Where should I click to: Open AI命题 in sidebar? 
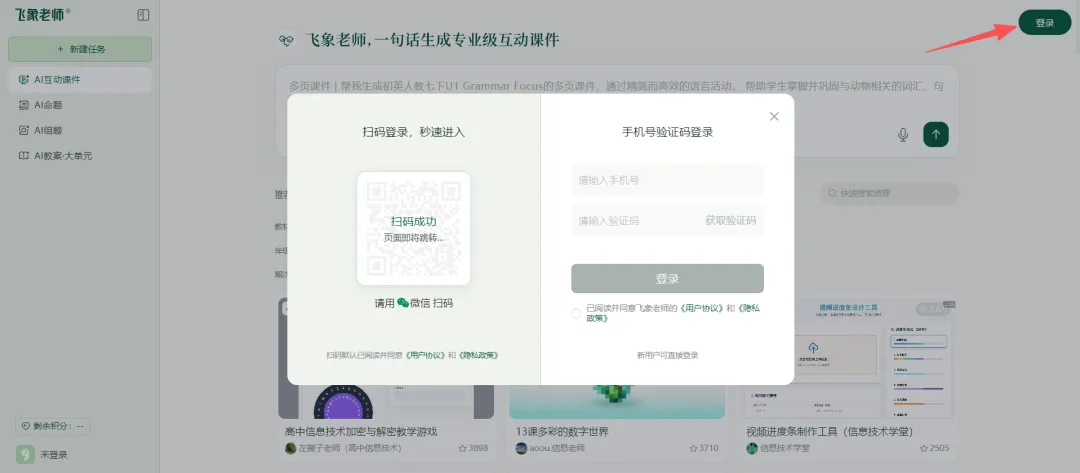coord(80,105)
